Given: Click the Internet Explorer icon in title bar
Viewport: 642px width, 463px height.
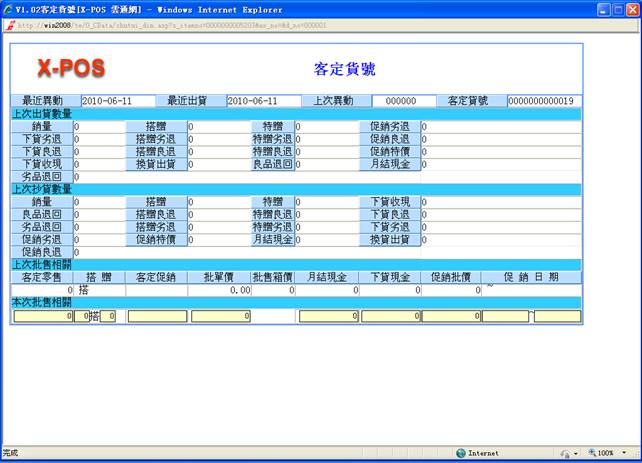Looking at the screenshot, I should pyautogui.click(x=9, y=9).
